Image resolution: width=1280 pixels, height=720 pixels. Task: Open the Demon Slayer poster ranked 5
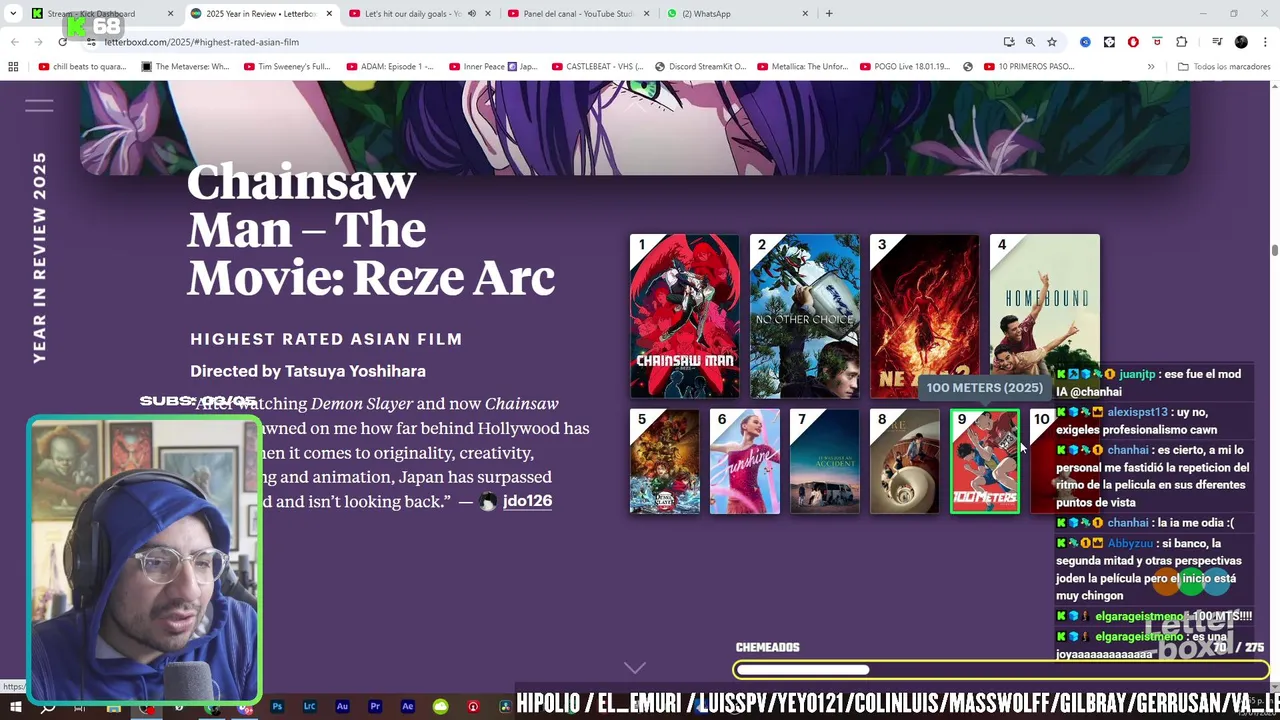tap(665, 461)
